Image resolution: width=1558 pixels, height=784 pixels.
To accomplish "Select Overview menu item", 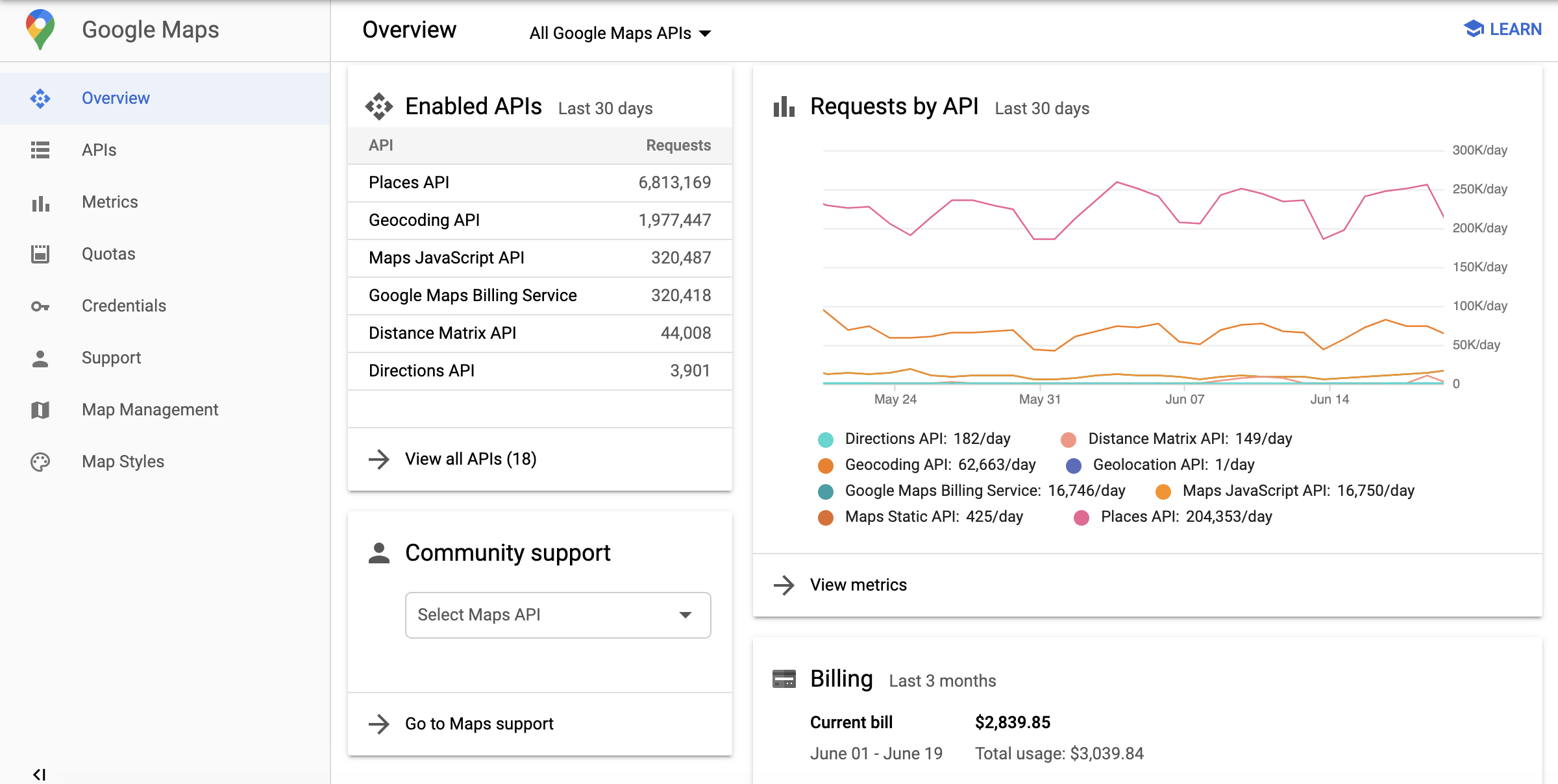I will point(116,97).
